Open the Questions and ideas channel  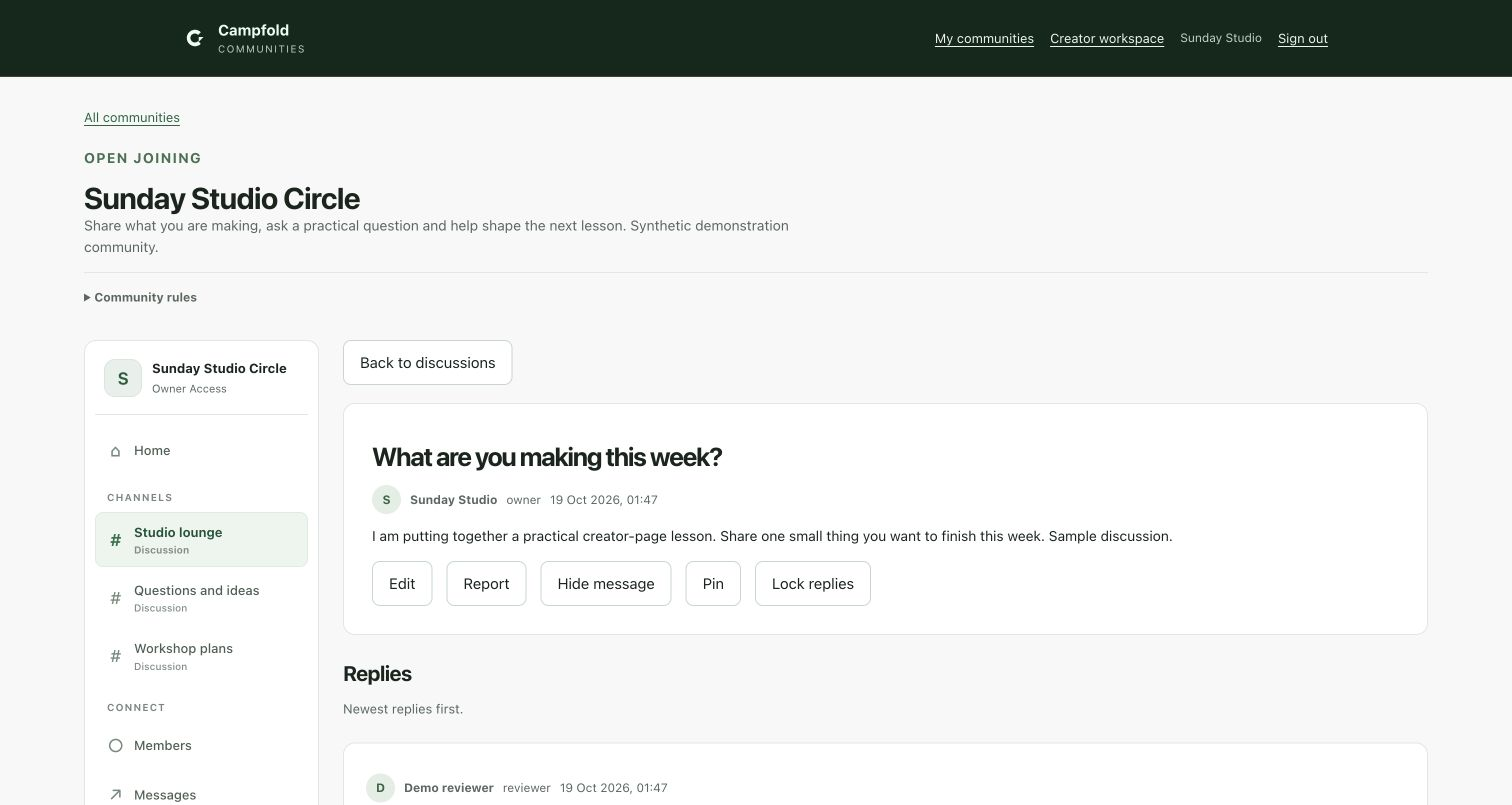(201, 598)
